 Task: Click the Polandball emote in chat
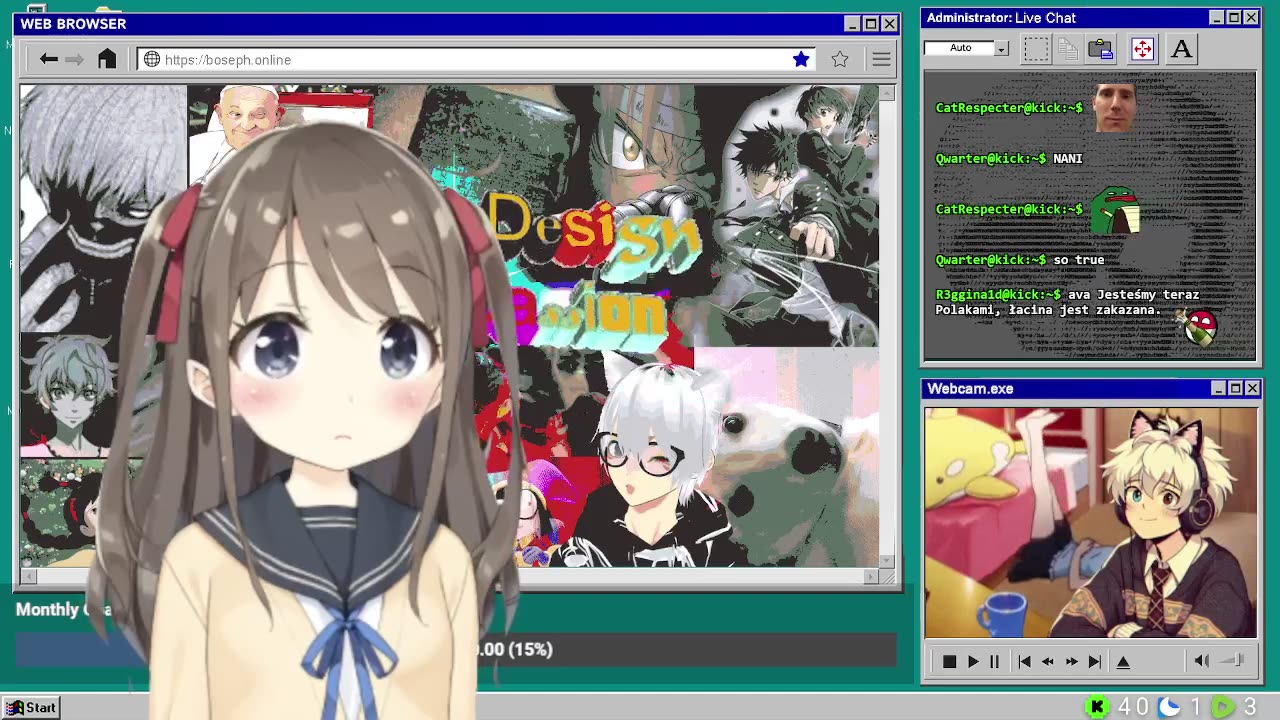pos(1199,326)
